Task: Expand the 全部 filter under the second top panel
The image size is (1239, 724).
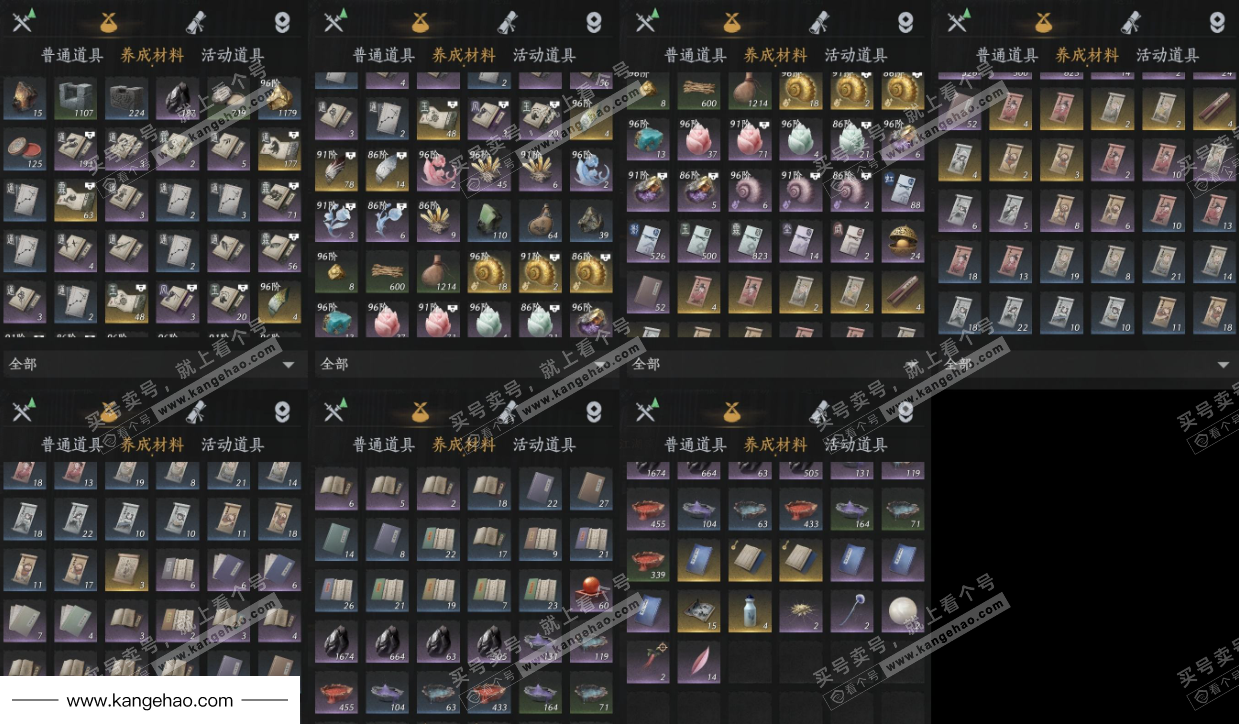Action: [x=463, y=364]
